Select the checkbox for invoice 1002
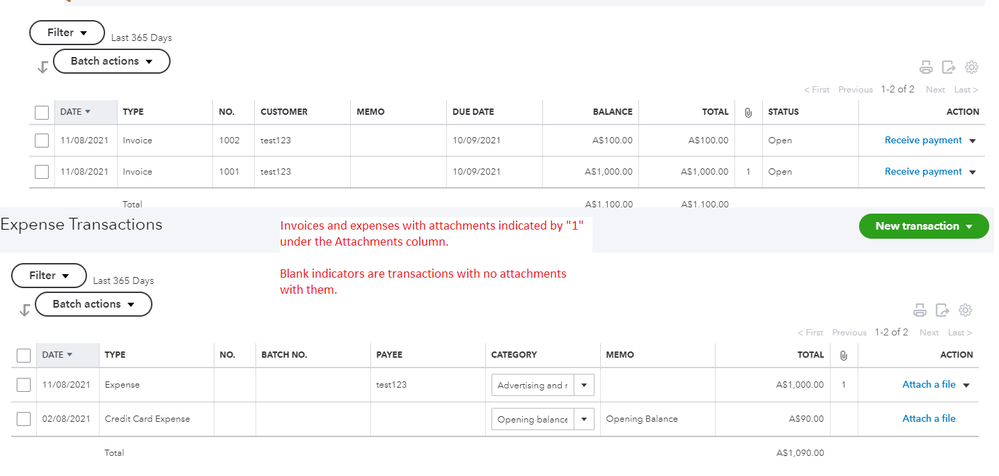 42,141
